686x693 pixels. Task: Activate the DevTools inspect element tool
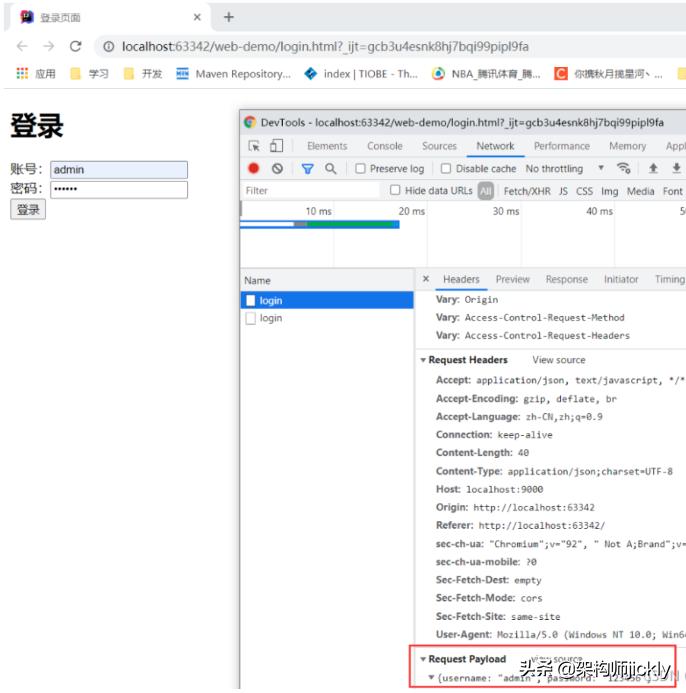(254, 146)
